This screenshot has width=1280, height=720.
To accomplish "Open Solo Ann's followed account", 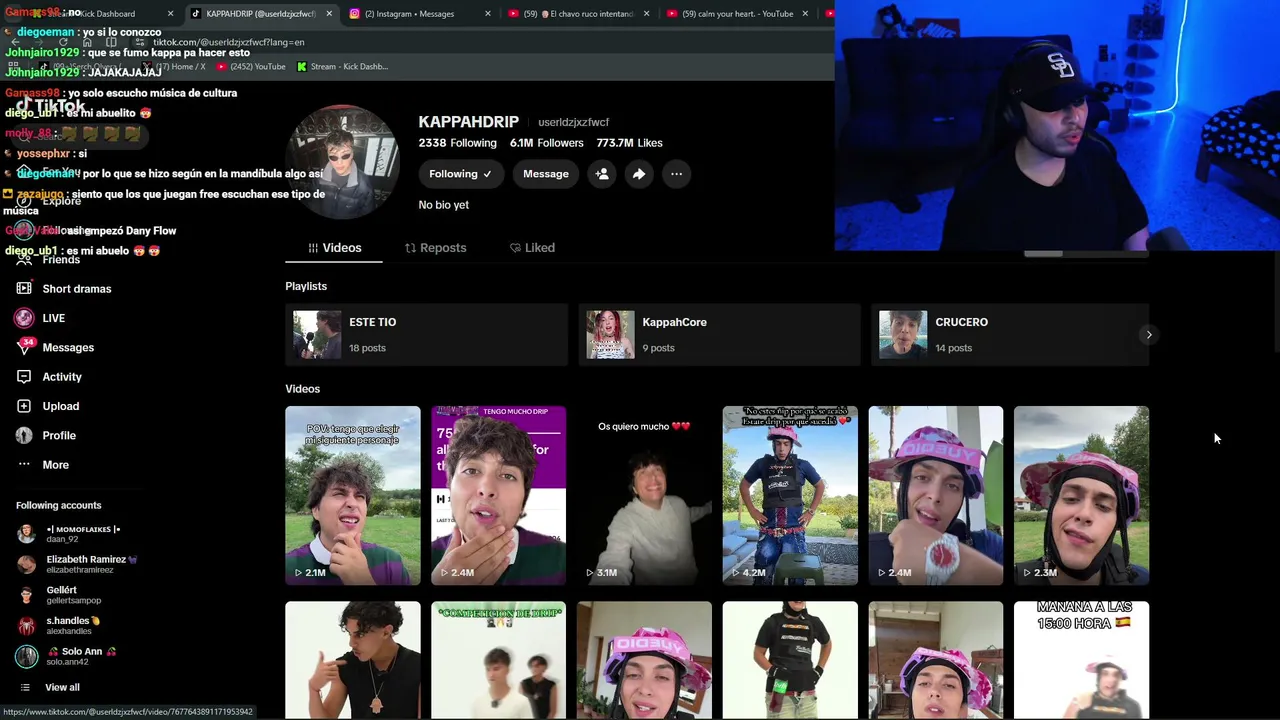I will pyautogui.click(x=66, y=656).
